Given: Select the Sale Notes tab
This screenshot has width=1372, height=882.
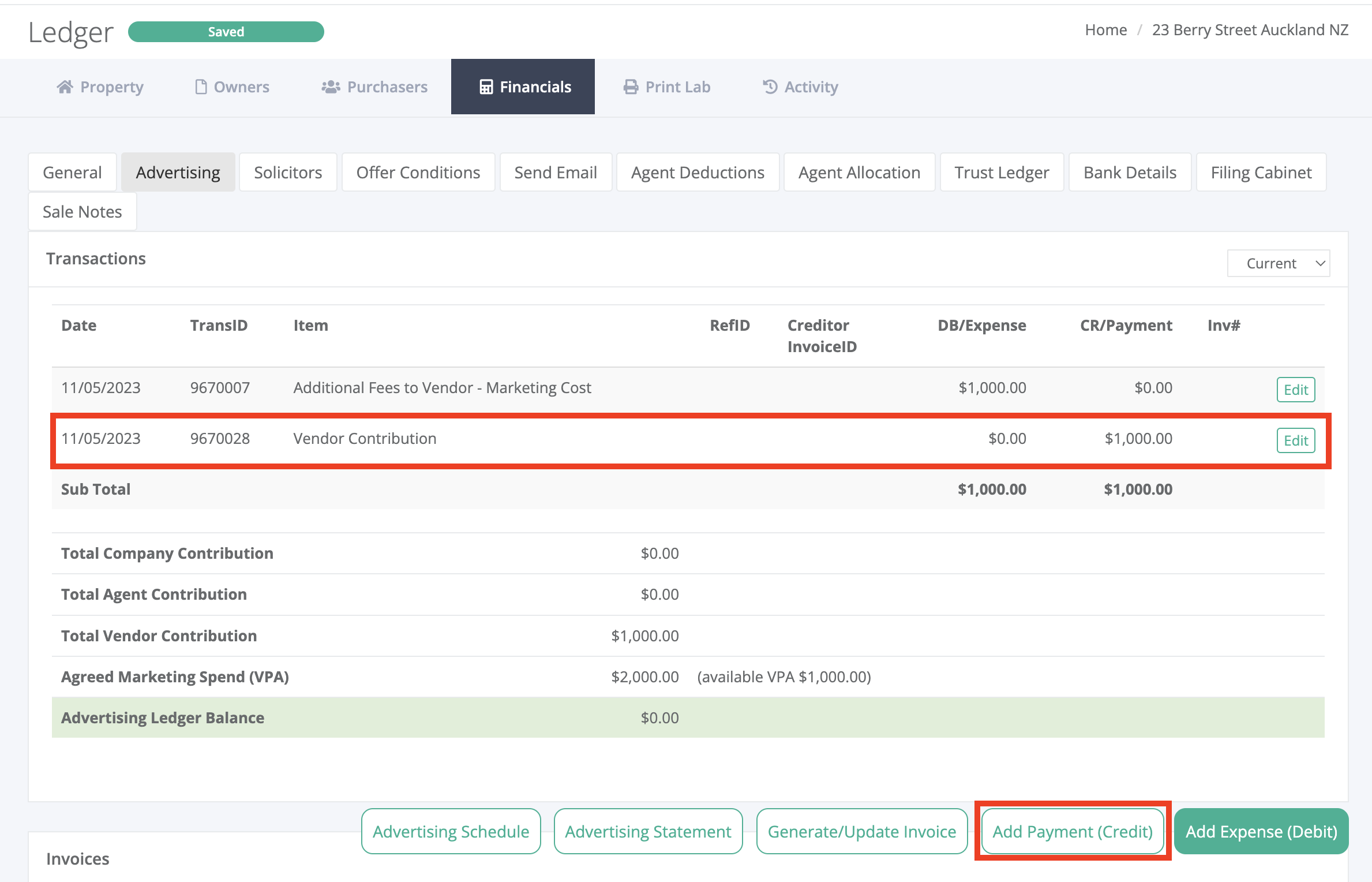Looking at the screenshot, I should [x=82, y=211].
